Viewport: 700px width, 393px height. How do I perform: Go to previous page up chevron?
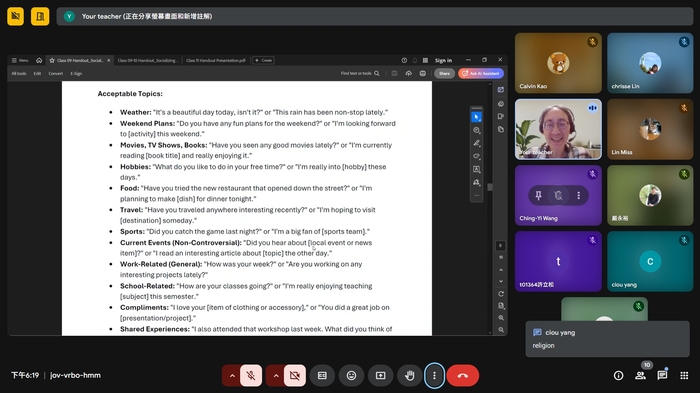(501, 270)
